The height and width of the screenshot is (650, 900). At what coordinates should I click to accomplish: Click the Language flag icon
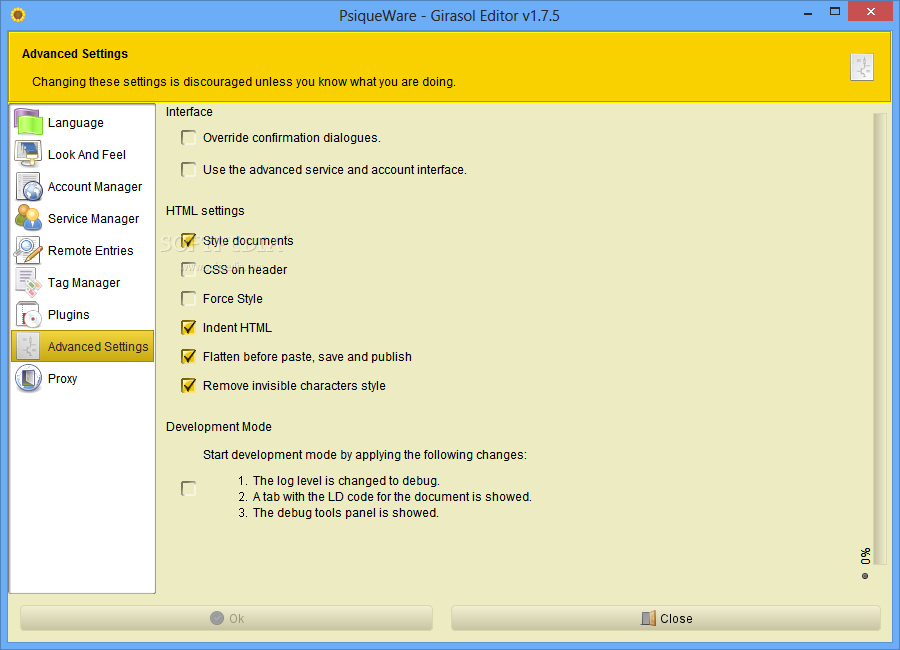28,122
